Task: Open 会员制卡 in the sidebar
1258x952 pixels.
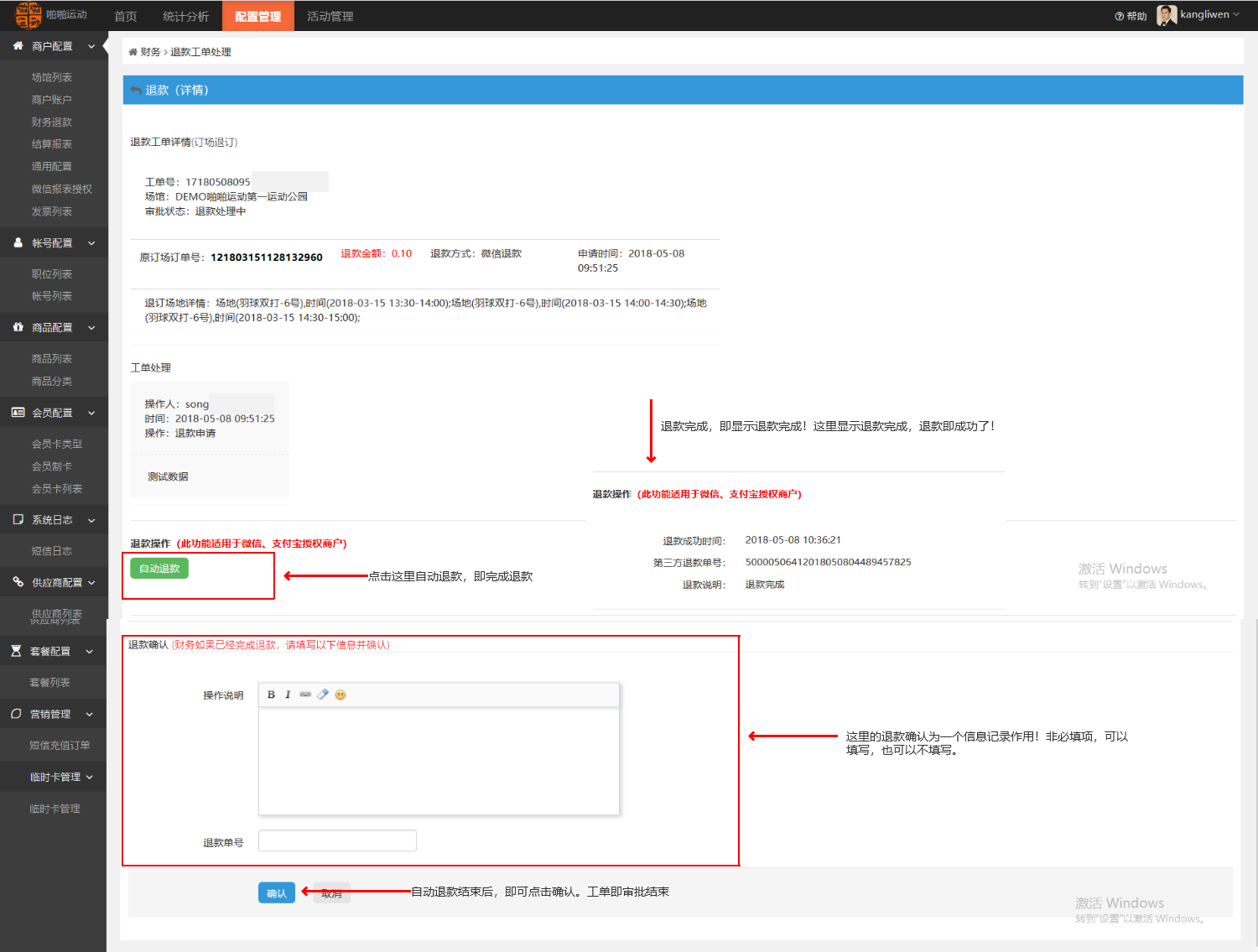Action: coord(52,466)
